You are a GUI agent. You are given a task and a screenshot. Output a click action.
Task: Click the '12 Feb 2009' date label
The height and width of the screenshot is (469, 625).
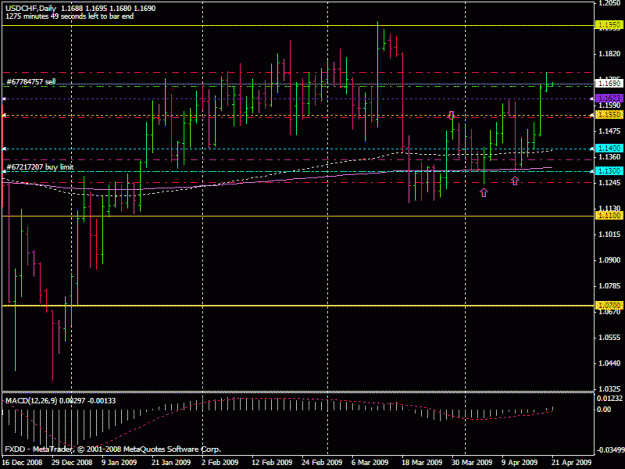point(272,462)
